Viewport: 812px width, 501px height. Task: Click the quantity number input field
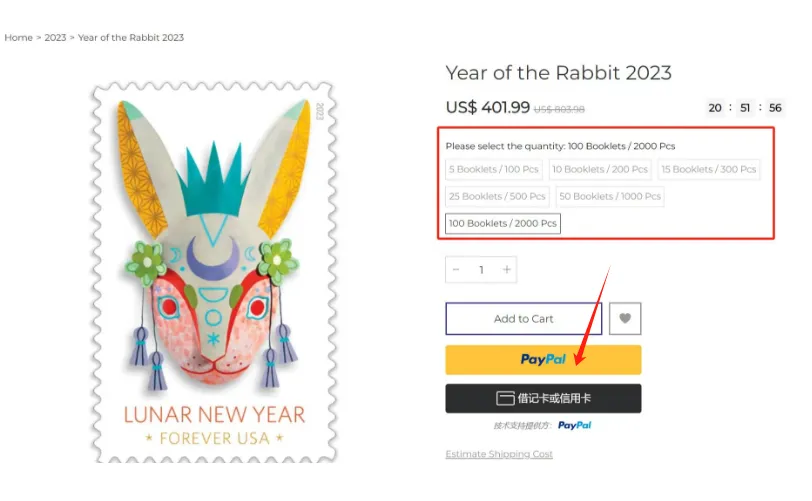[481, 269]
